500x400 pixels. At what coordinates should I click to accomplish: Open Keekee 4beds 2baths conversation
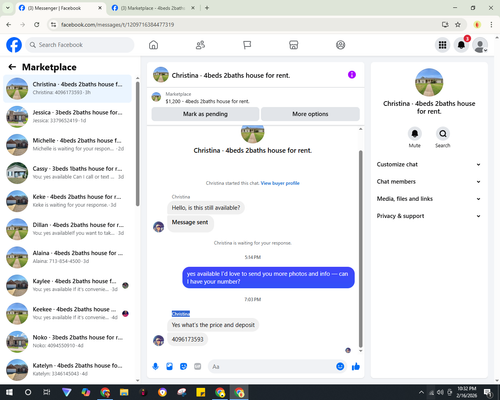pos(67,313)
